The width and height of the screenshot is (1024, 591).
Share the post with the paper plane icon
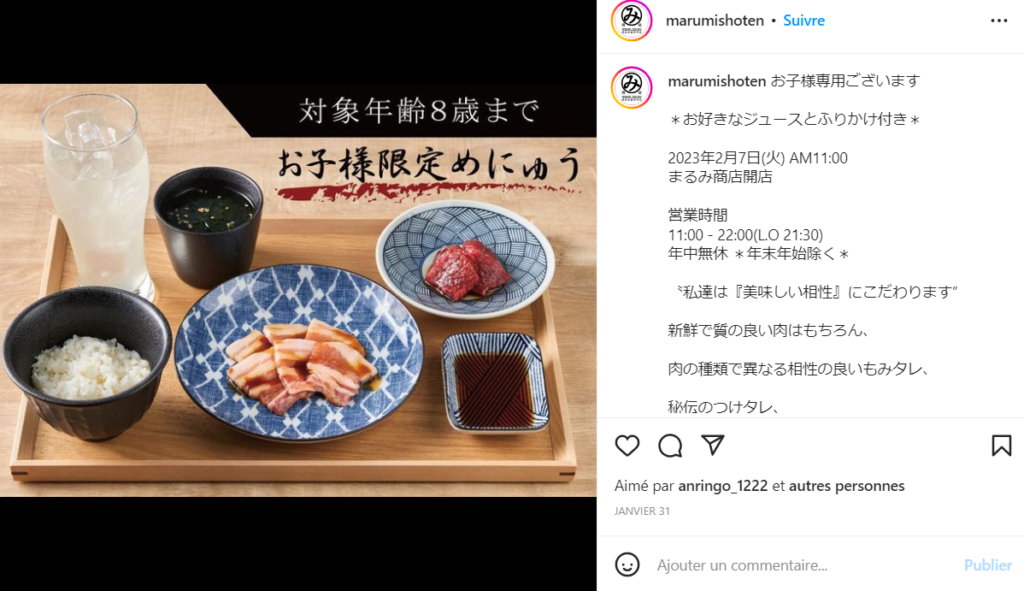(x=712, y=445)
